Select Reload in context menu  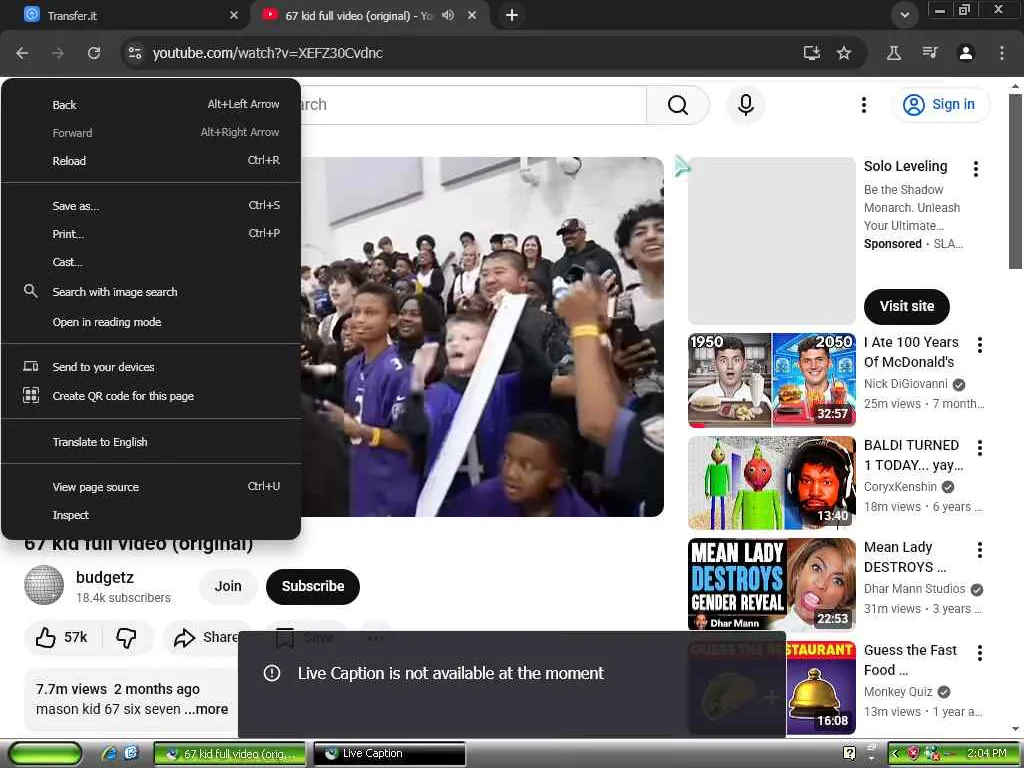coord(151,161)
